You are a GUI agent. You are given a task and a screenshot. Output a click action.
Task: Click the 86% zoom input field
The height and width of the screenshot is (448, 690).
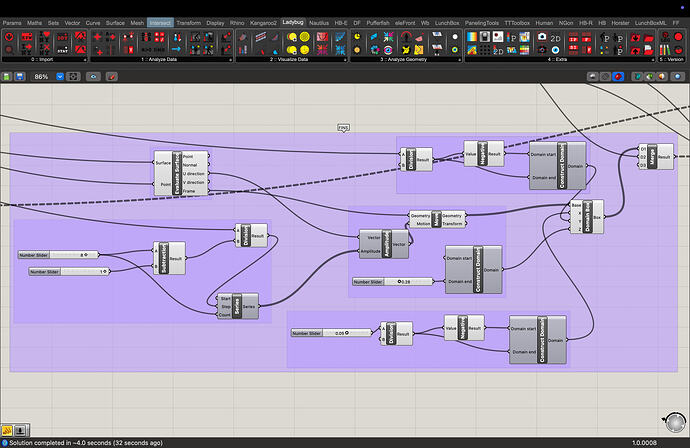click(42, 77)
